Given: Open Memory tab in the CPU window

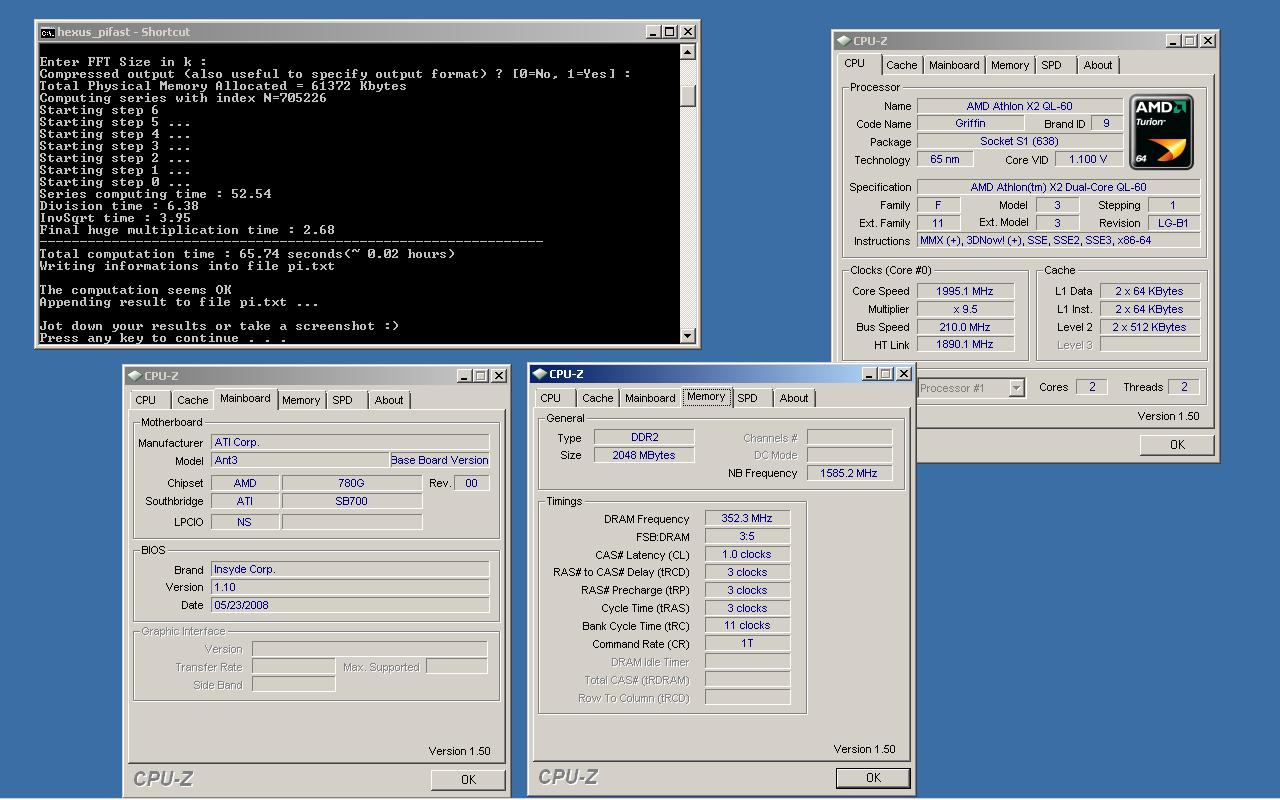Looking at the screenshot, I should click(1010, 65).
